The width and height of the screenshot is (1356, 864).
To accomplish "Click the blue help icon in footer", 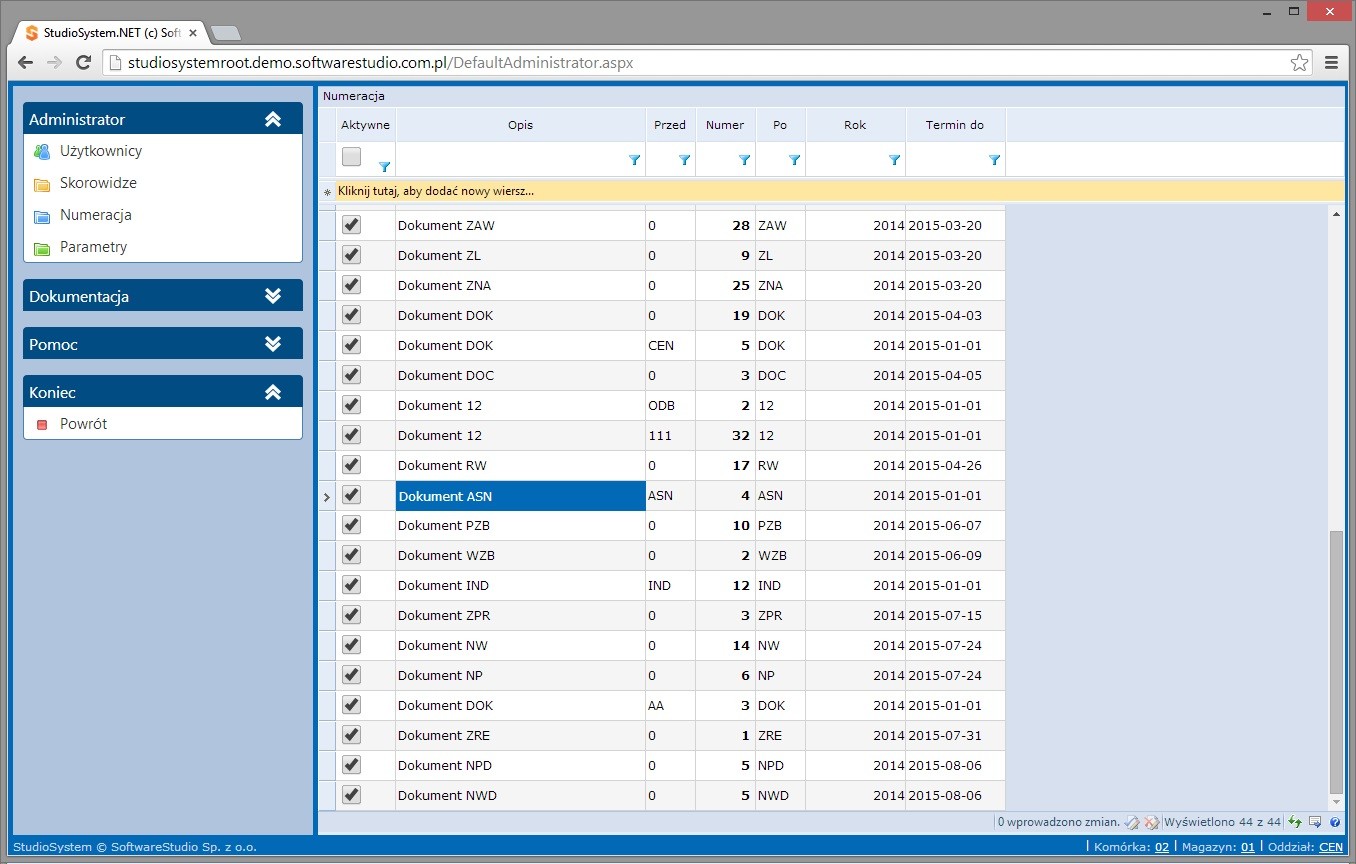I will point(1335,822).
